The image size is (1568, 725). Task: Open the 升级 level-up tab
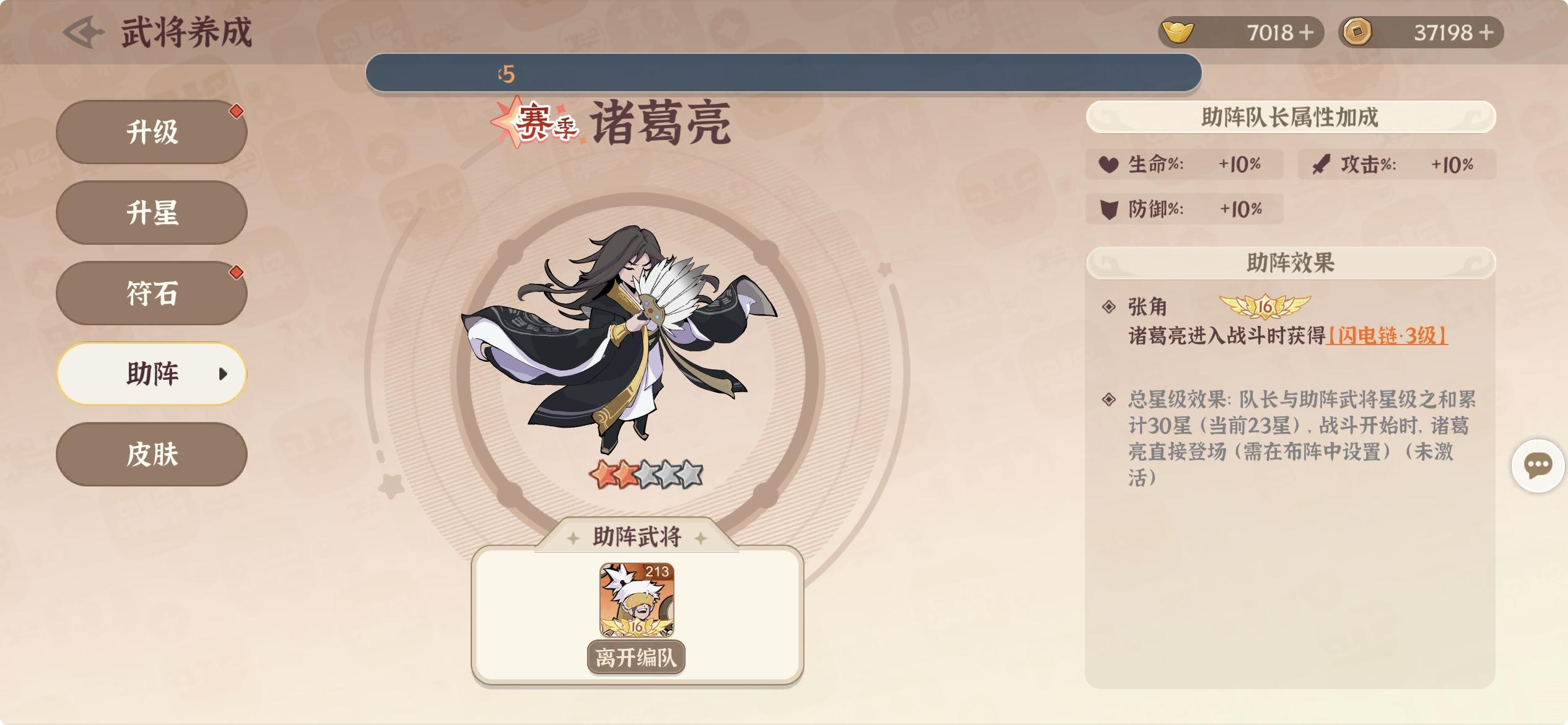pos(152,132)
